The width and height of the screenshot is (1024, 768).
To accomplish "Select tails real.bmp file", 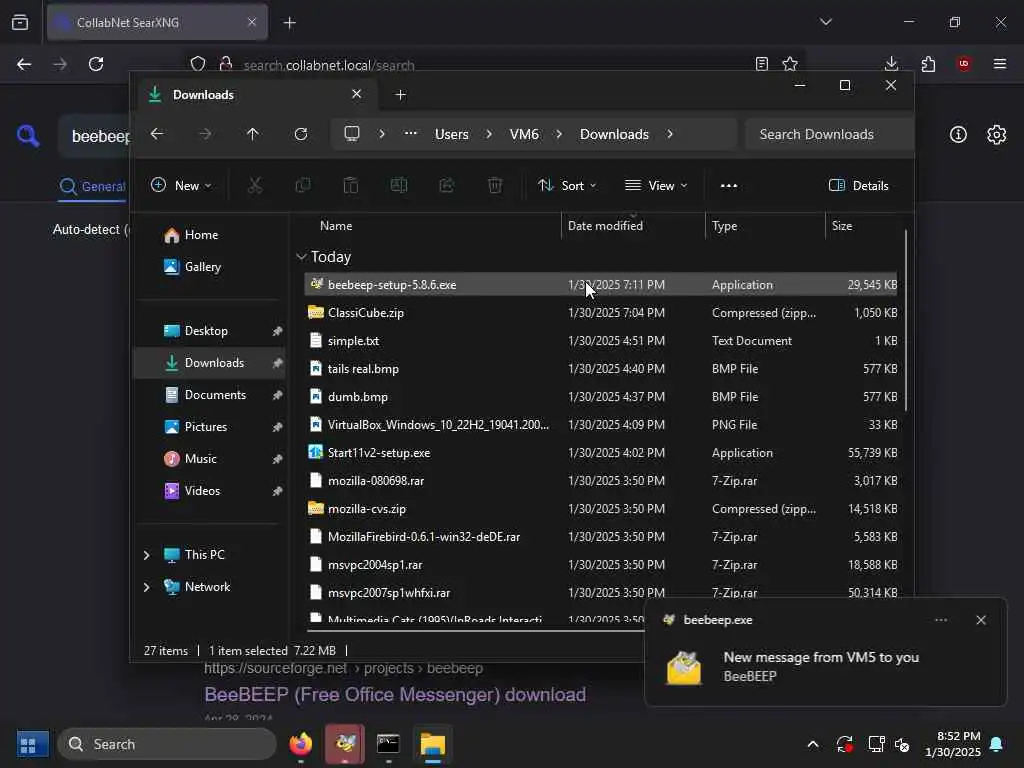I will click(601, 369).
